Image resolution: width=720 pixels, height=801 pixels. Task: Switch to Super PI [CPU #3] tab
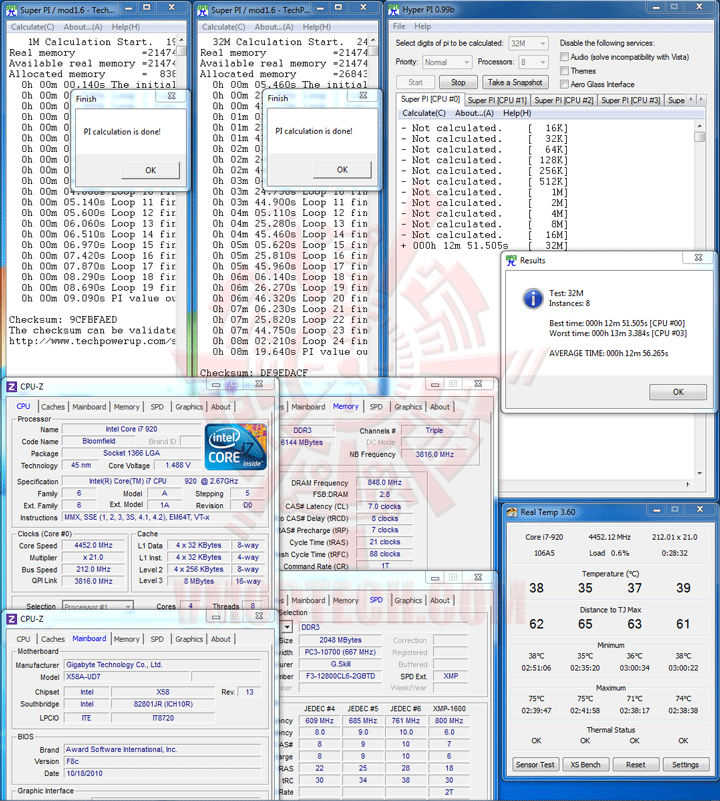tap(631, 100)
